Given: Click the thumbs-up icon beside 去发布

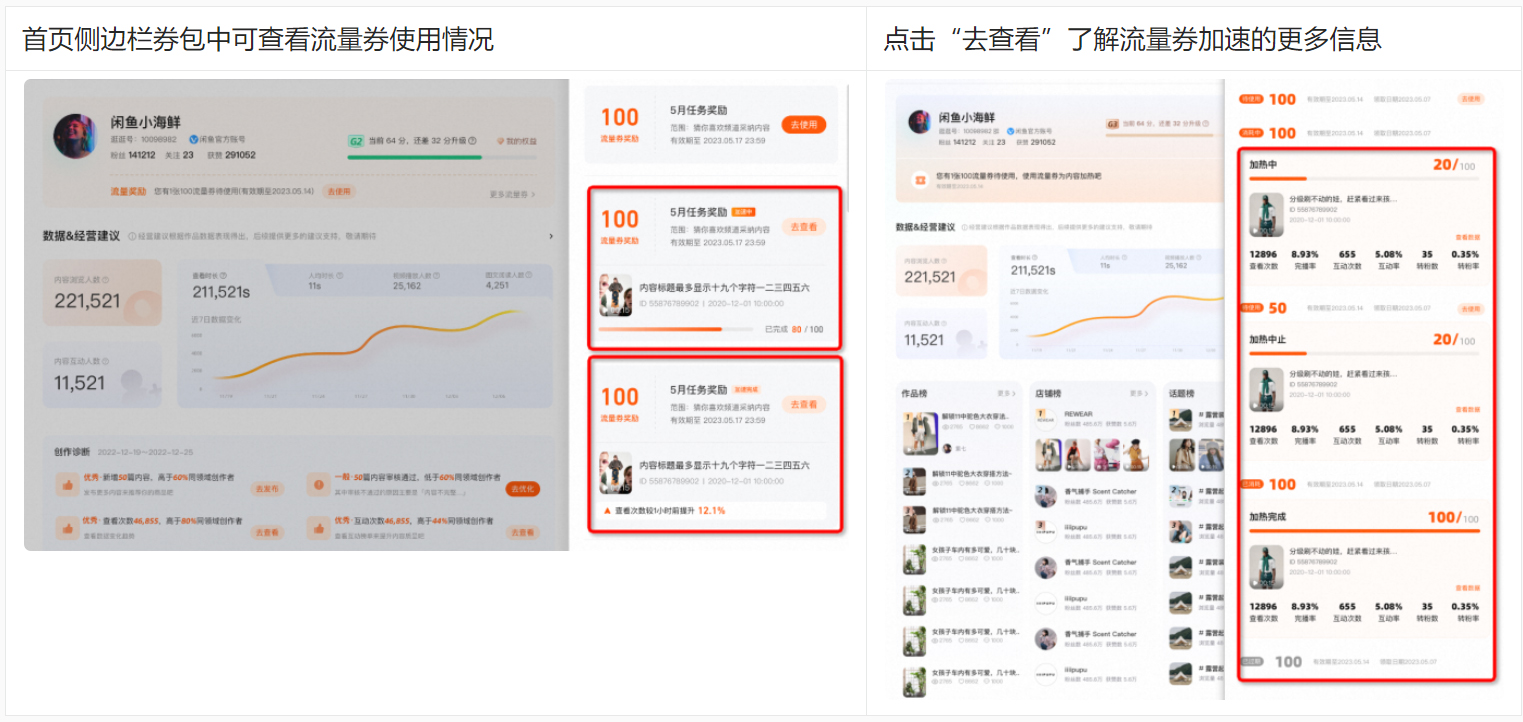Looking at the screenshot, I should click(68, 485).
